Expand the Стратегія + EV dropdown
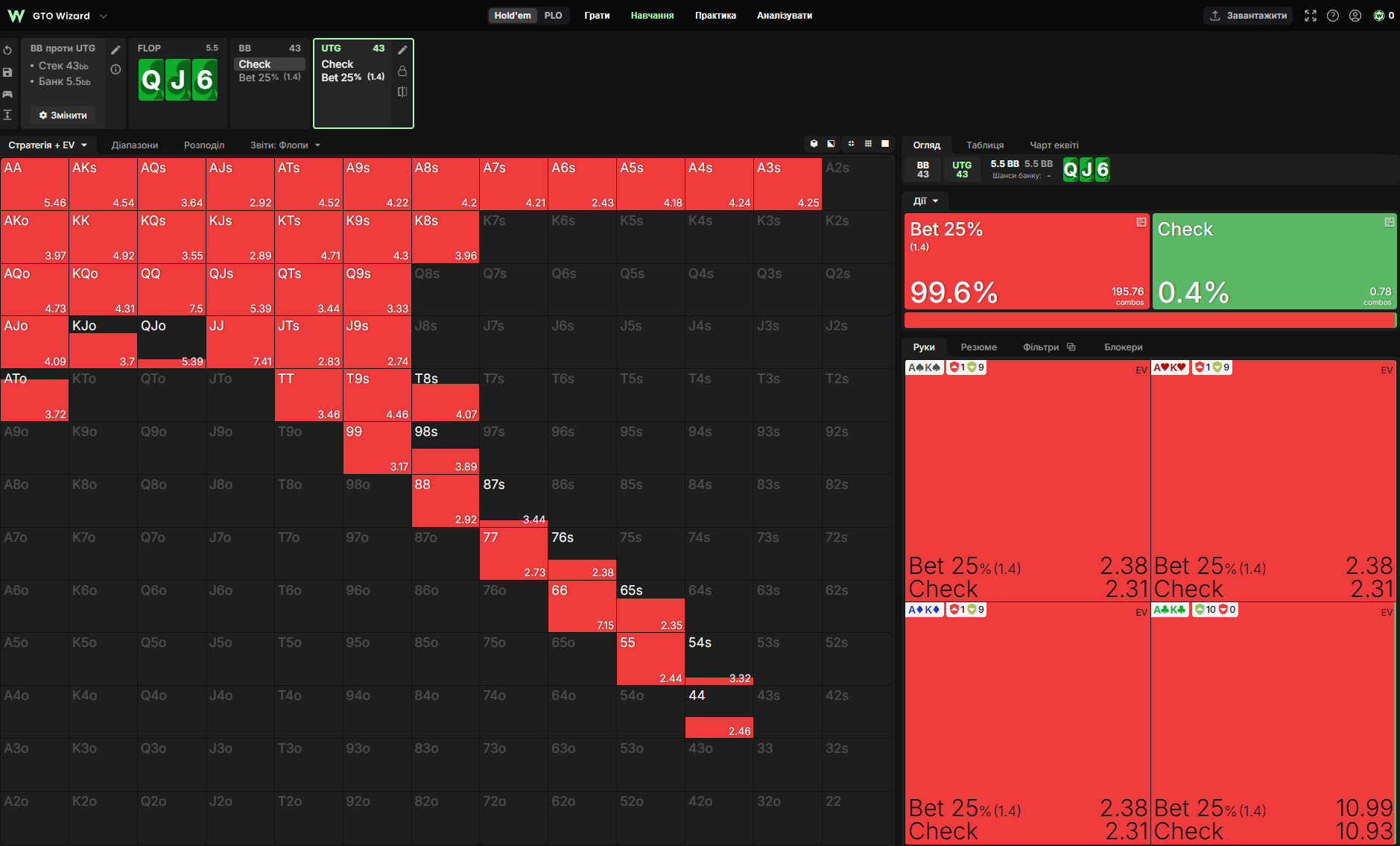The height and width of the screenshot is (846, 1400). 48,145
